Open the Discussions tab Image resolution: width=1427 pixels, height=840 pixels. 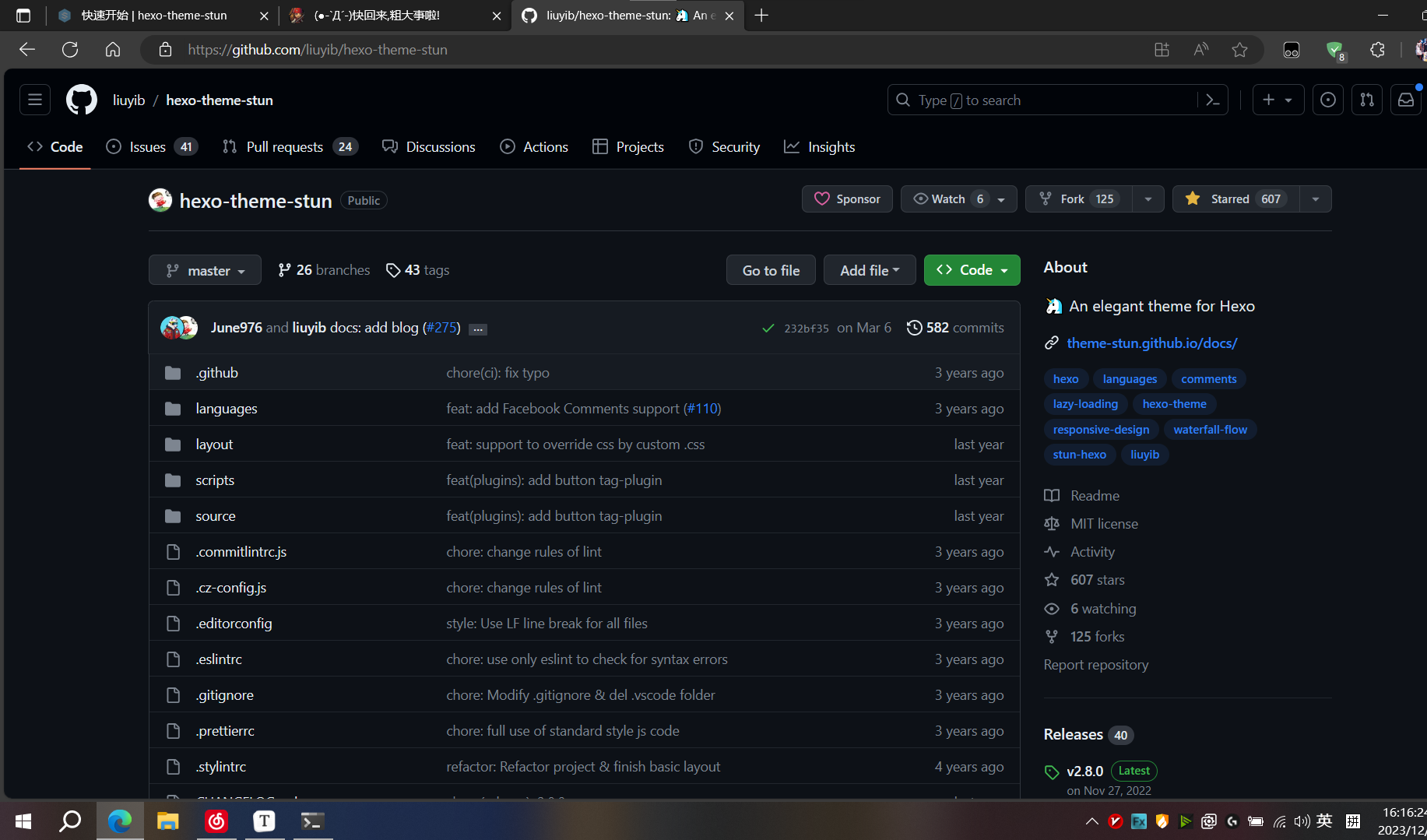pyautogui.click(x=428, y=147)
